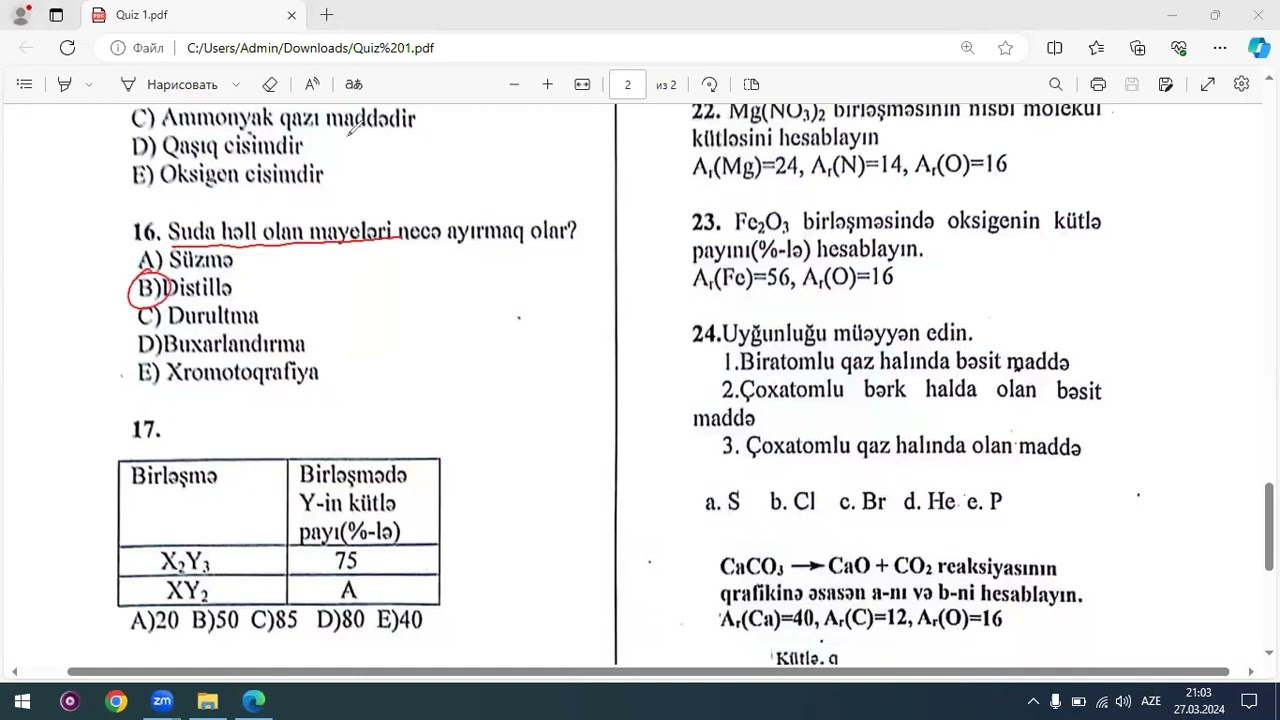The width and height of the screenshot is (1280, 720).
Task: Expand the highlighter color options arrow
Action: click(89, 85)
